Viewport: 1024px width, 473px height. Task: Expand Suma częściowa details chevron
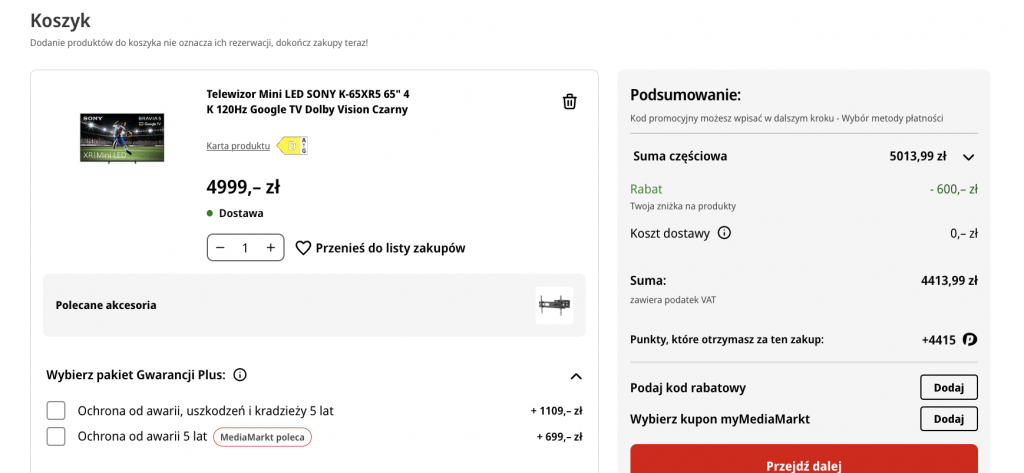(968, 157)
